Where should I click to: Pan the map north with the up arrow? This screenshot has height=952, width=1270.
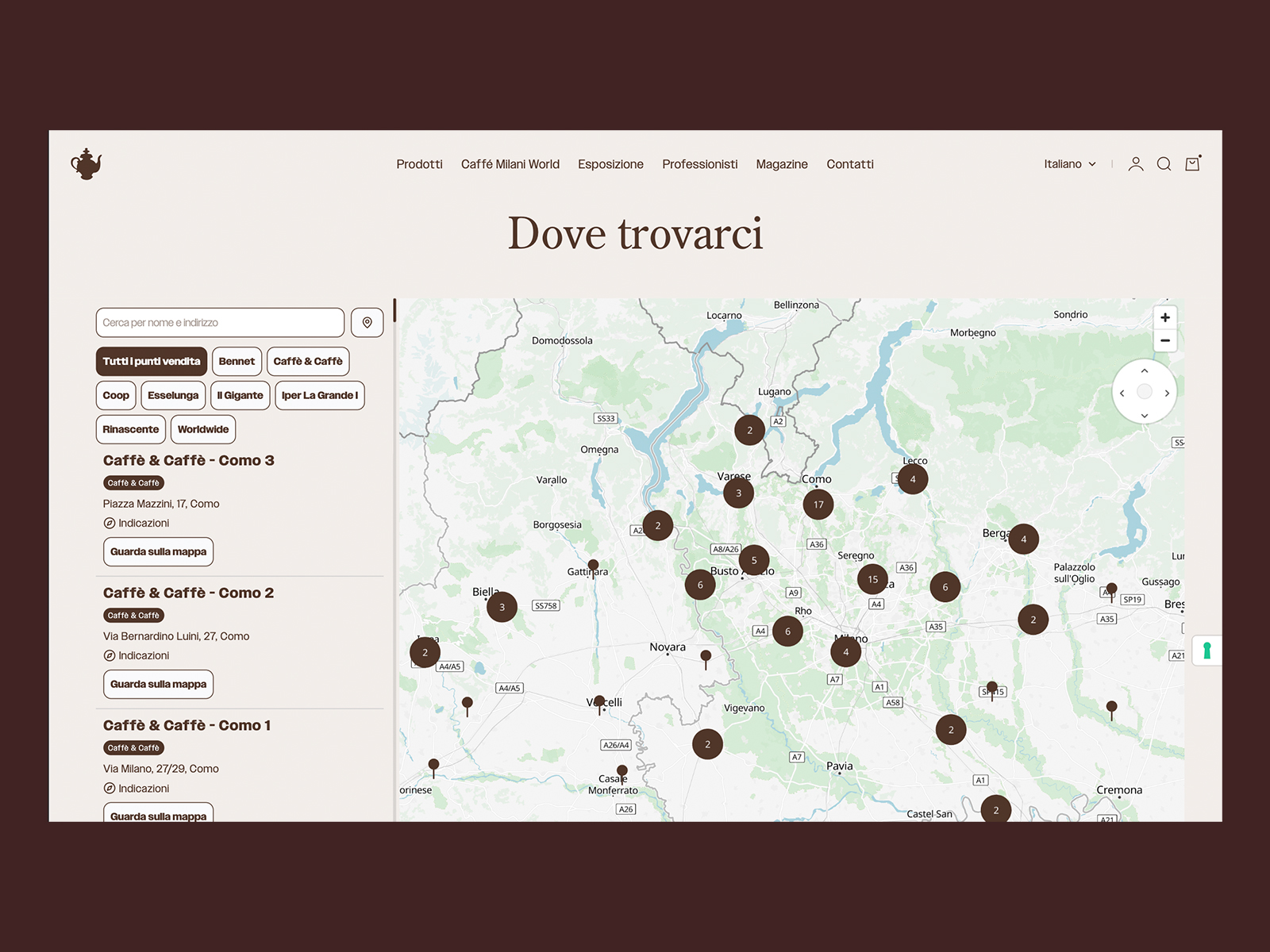1145,370
